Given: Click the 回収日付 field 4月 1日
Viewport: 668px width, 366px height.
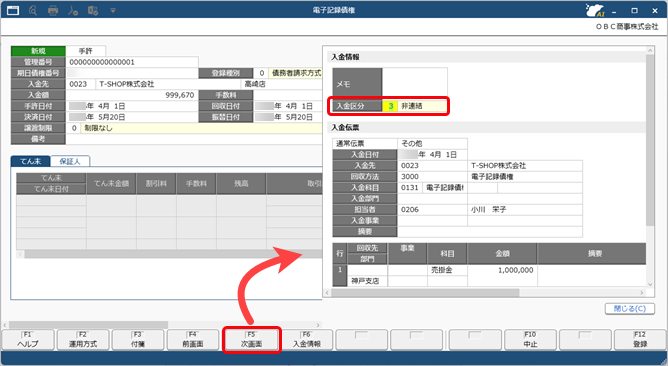Looking at the screenshot, I should (288, 106).
